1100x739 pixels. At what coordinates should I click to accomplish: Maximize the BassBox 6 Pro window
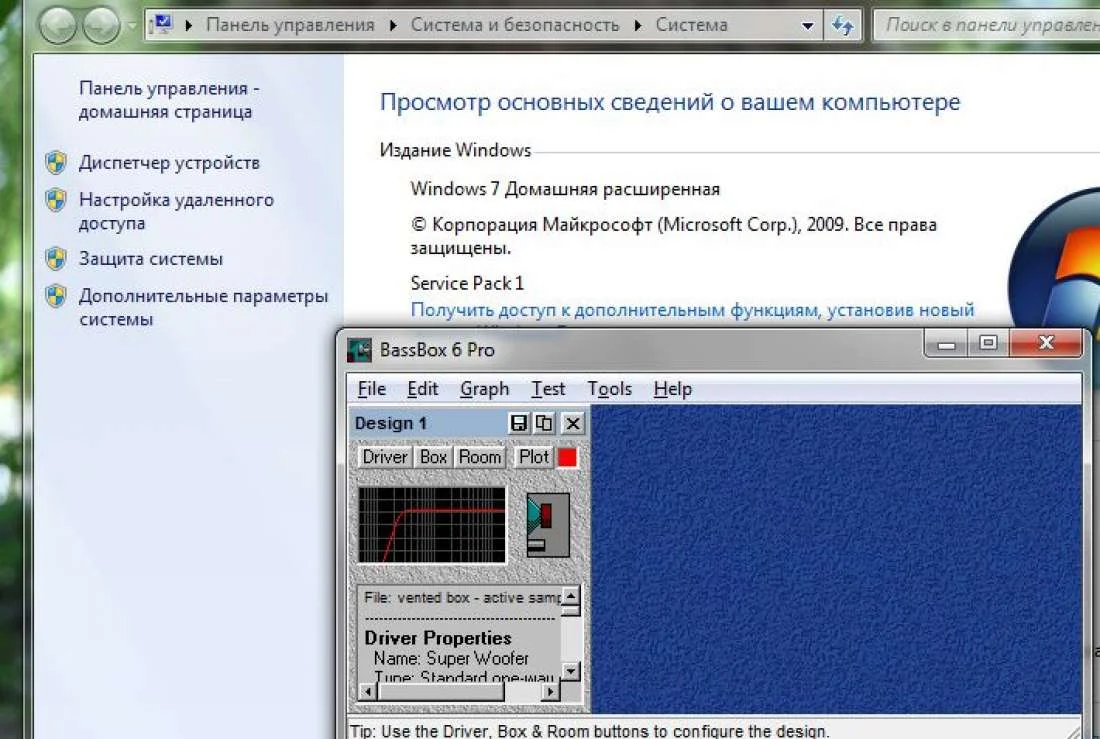(x=988, y=343)
